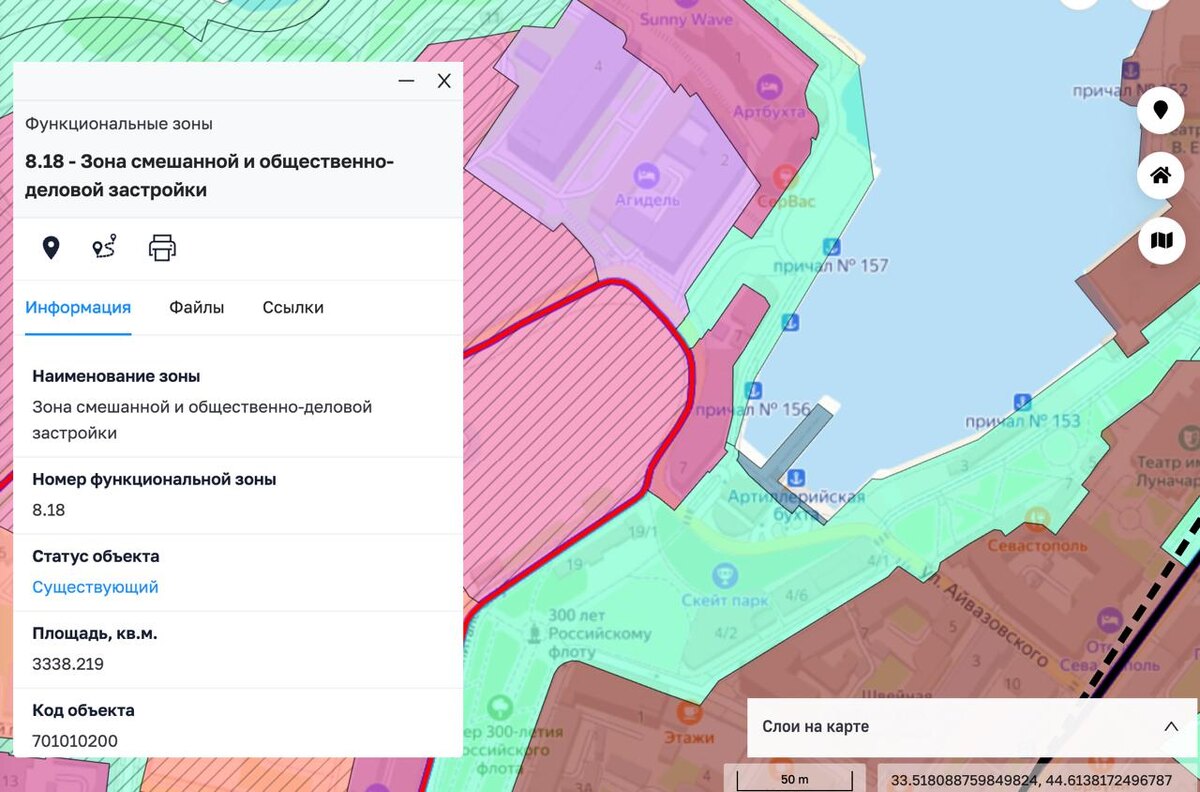Click the 50 m scale bar
This screenshot has height=792, width=1200.
[x=795, y=778]
